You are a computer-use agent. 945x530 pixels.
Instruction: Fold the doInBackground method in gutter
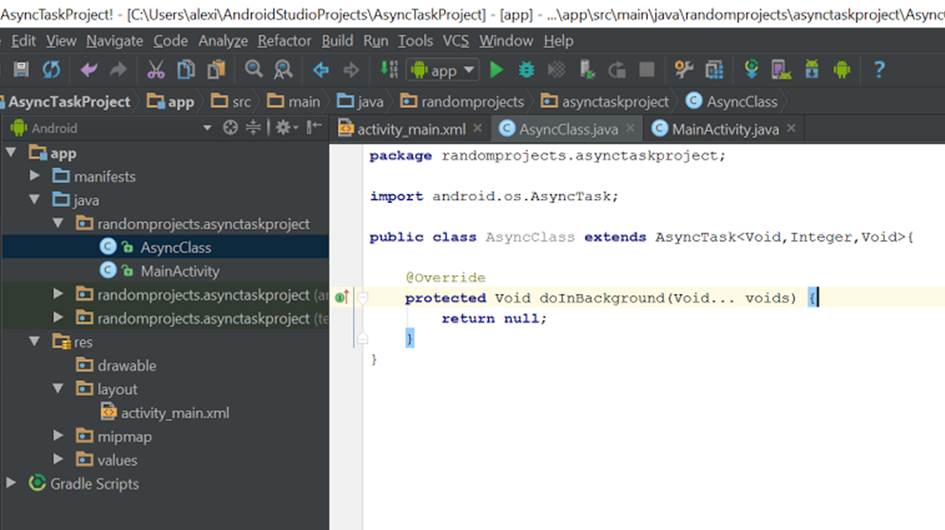(x=362, y=297)
